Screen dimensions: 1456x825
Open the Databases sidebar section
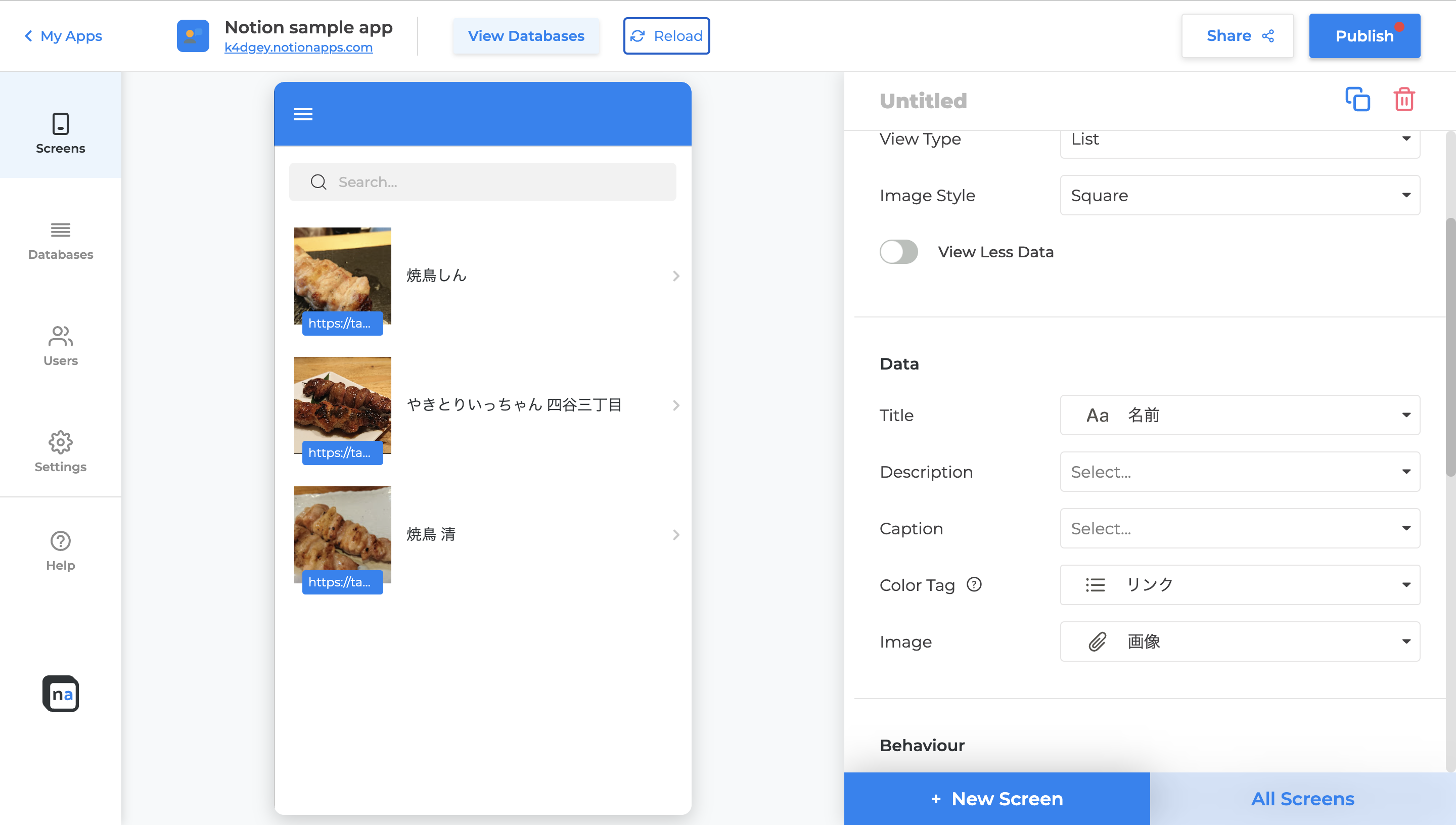pyautogui.click(x=61, y=241)
